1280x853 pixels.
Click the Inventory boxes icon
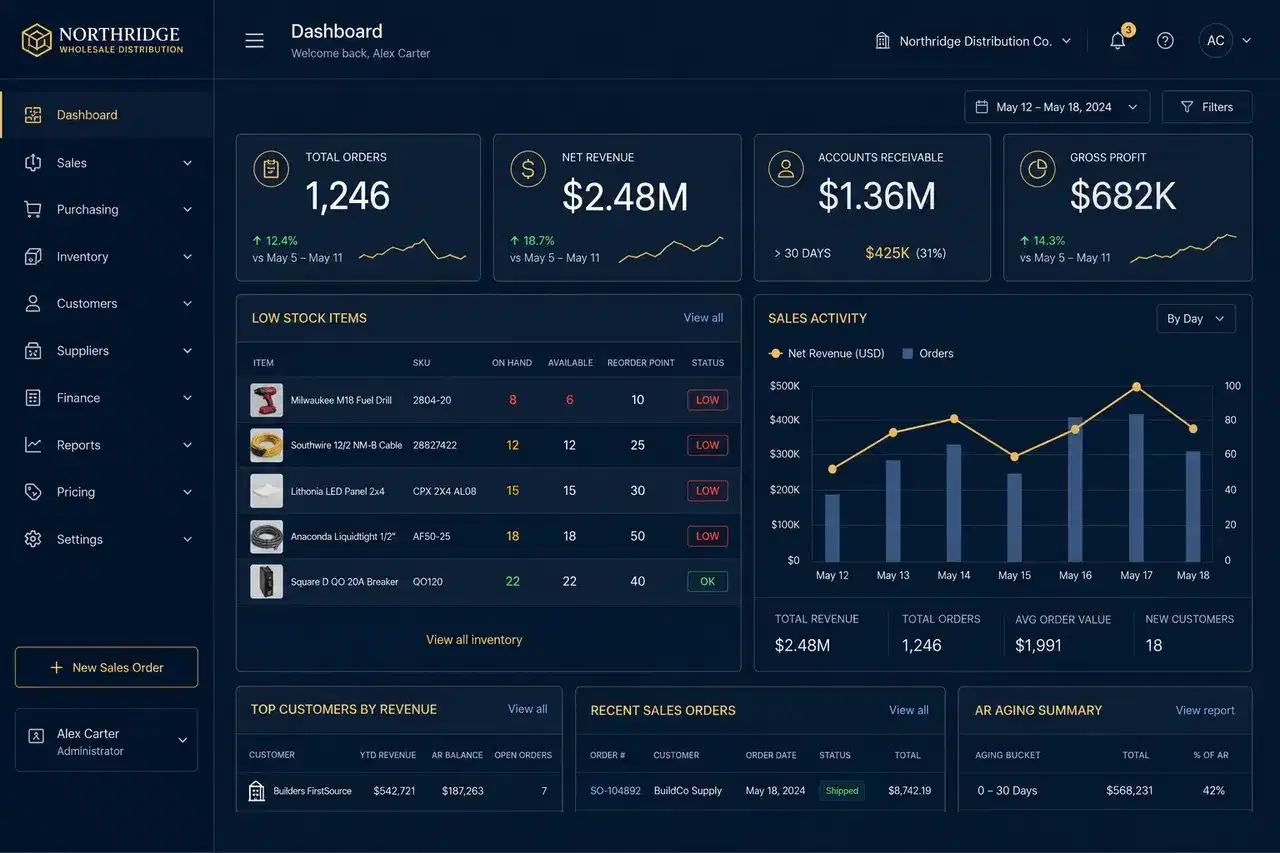tap(33, 257)
